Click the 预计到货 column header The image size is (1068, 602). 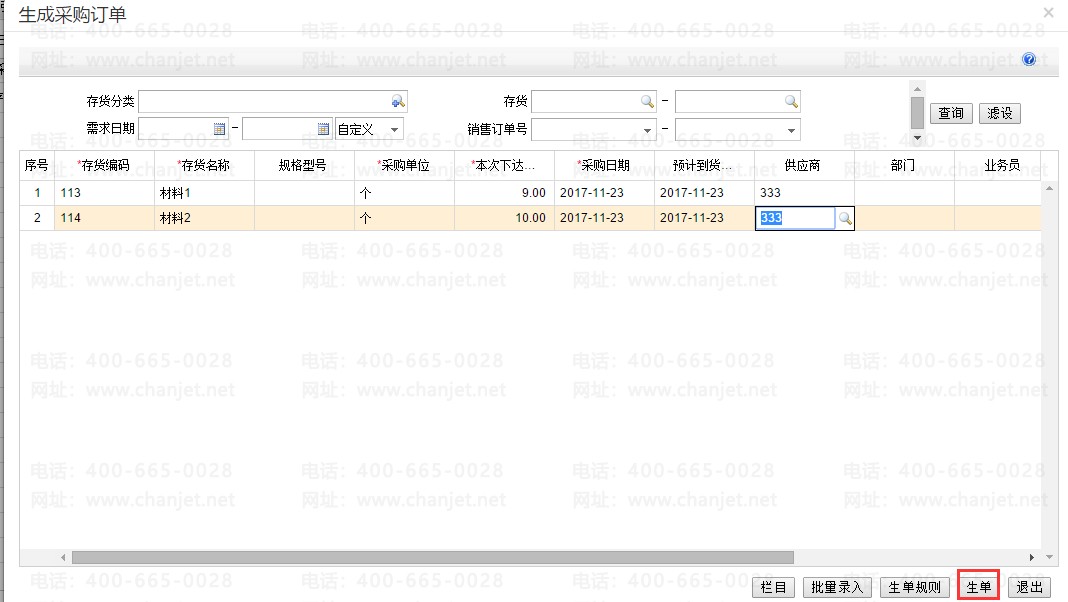click(704, 165)
